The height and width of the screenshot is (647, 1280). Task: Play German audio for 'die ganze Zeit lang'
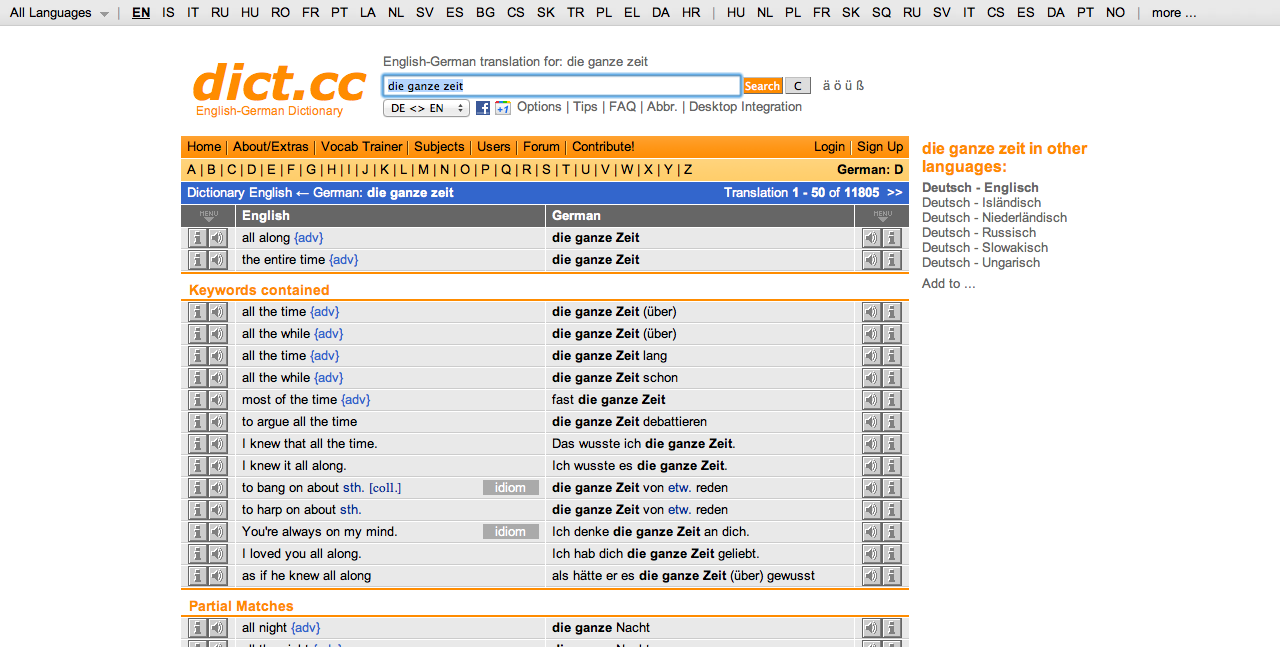click(x=872, y=356)
